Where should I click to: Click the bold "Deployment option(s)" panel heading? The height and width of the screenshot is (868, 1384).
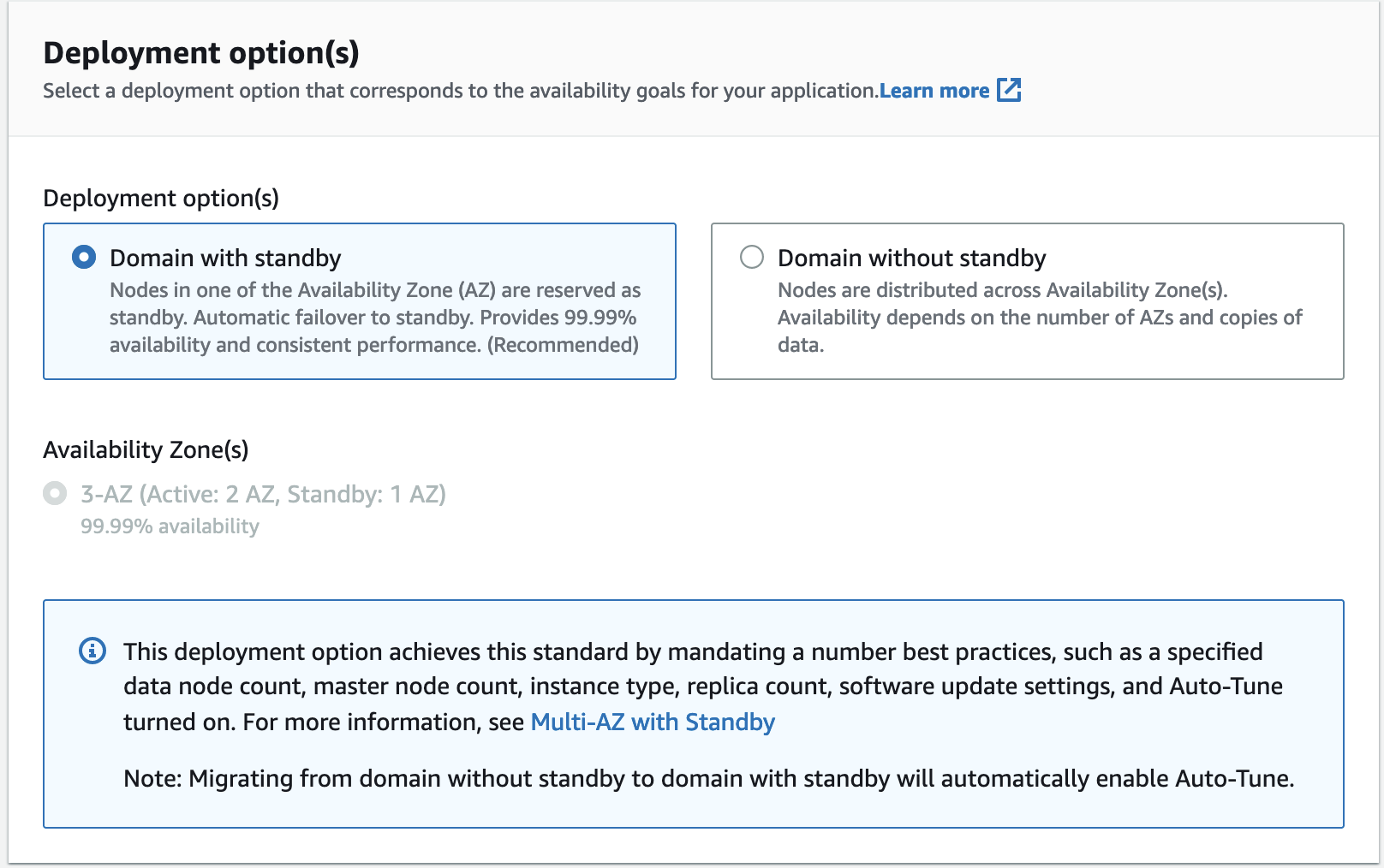[x=201, y=53]
